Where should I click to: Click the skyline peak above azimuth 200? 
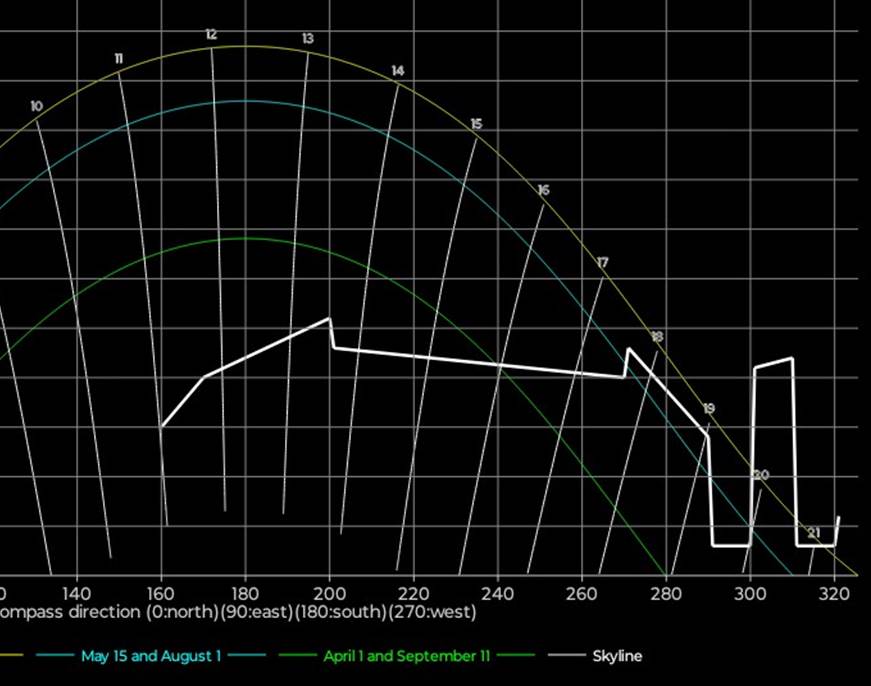[329, 319]
